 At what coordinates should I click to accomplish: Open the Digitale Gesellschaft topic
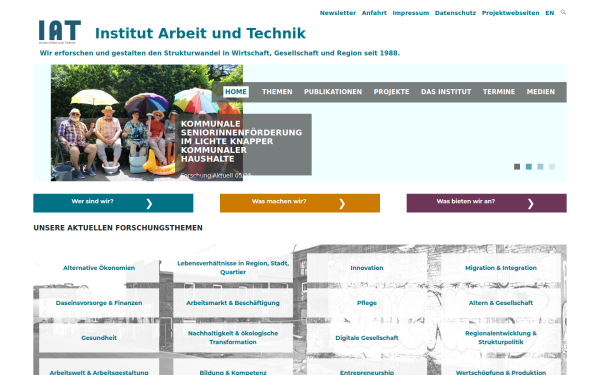point(367,338)
